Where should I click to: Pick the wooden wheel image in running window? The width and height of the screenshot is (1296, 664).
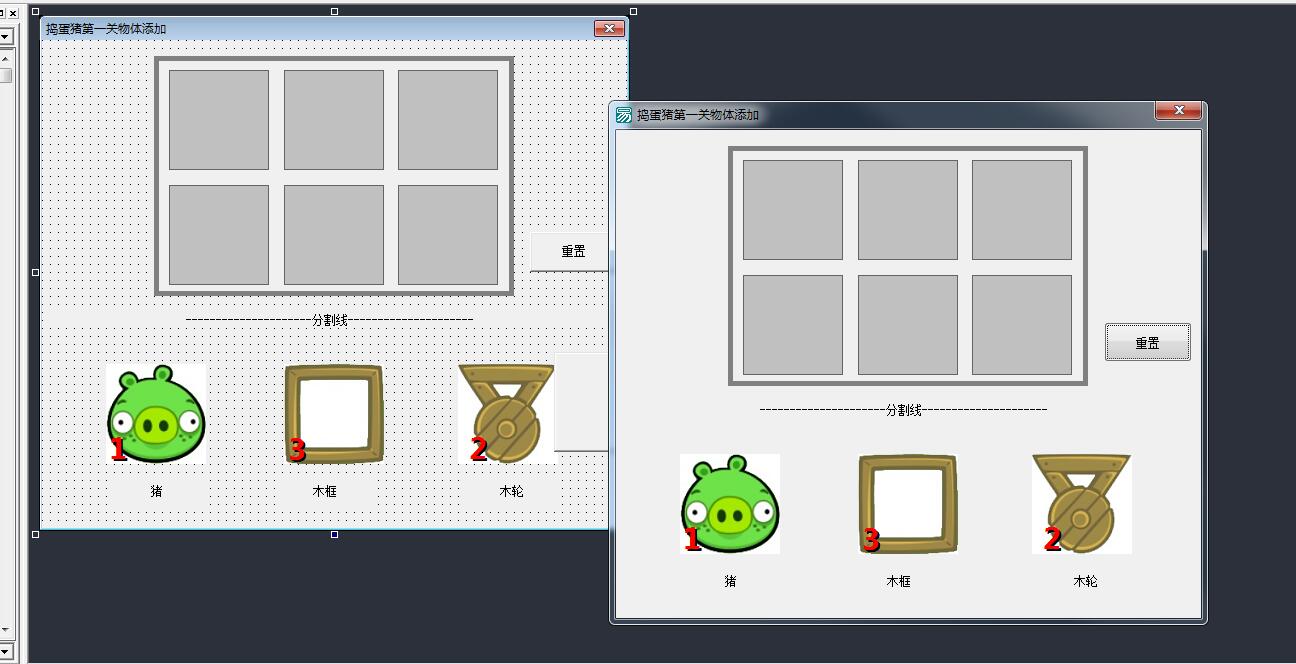coord(1082,504)
